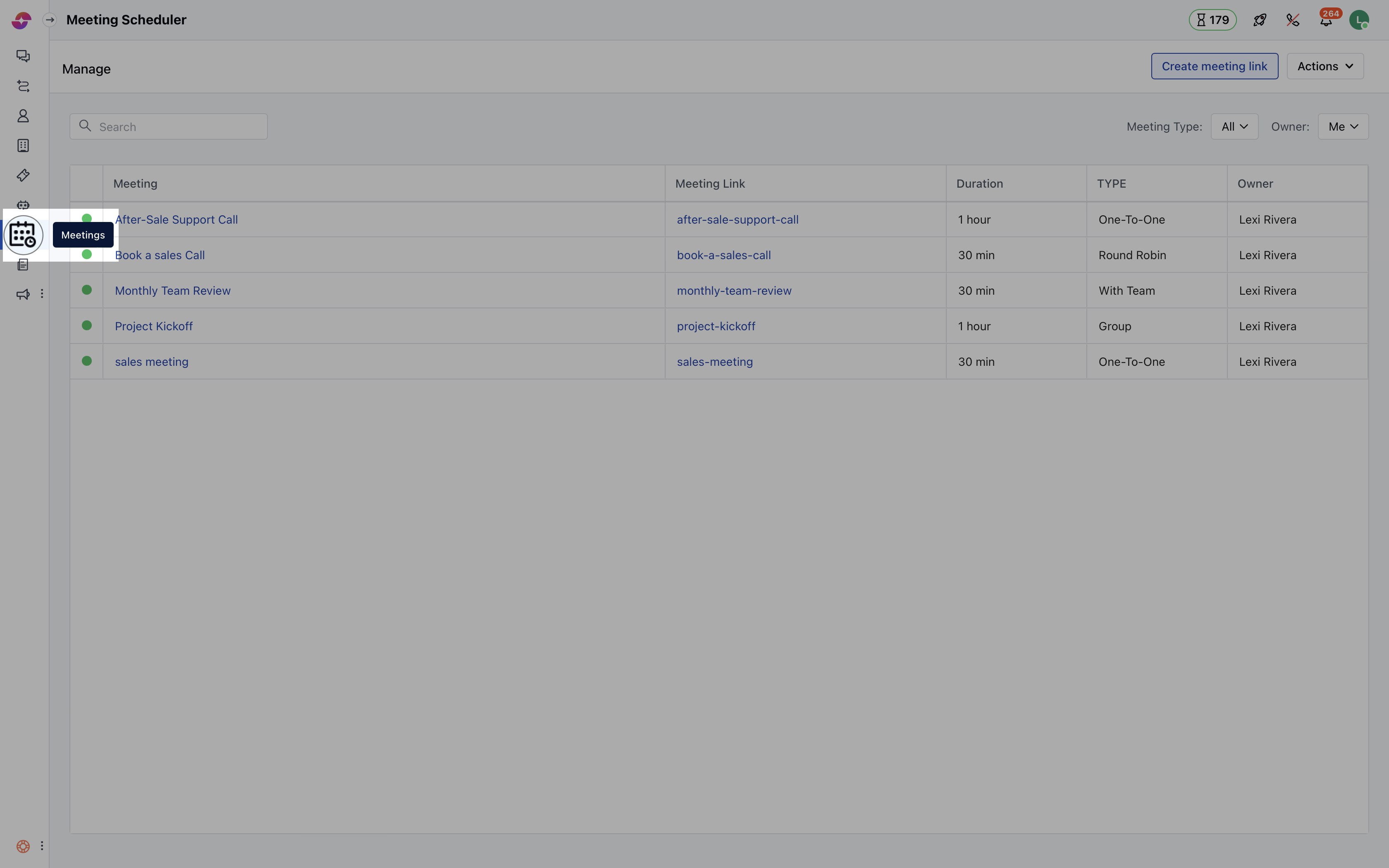This screenshot has width=1389, height=868.
Task: Click the phone call icon in header
Action: [1293, 20]
